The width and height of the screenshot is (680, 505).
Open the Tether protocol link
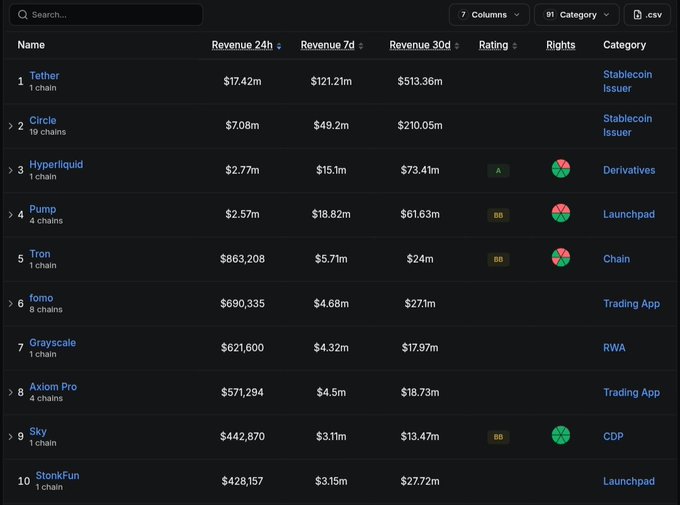click(x=44, y=75)
